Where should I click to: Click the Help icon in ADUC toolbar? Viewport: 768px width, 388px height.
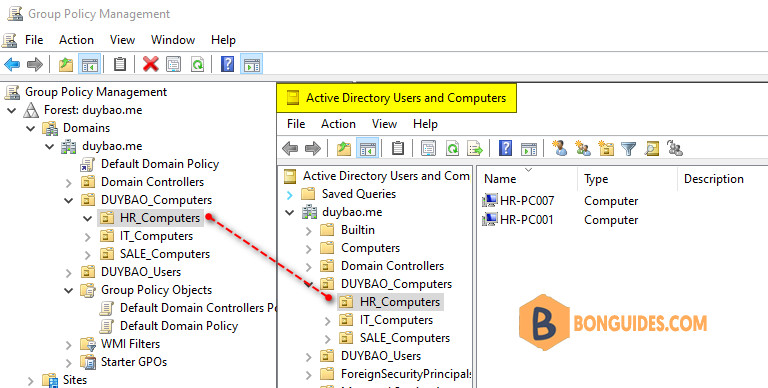tap(505, 148)
